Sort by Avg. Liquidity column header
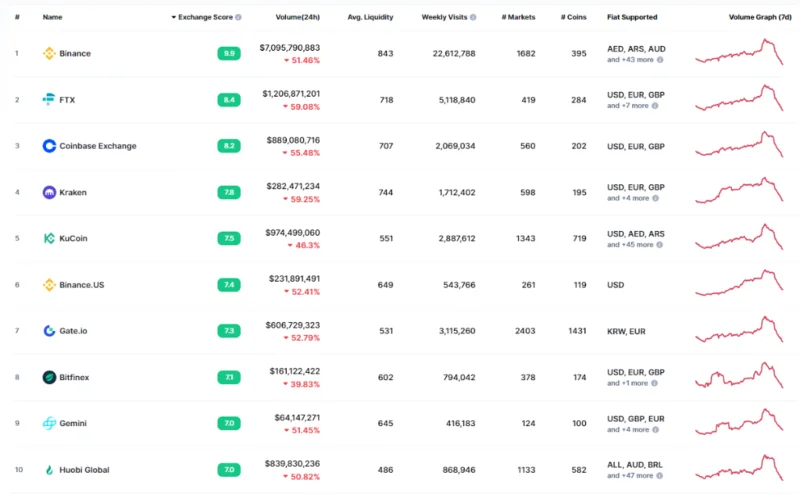Viewport: 800px width, 494px height. (x=370, y=17)
